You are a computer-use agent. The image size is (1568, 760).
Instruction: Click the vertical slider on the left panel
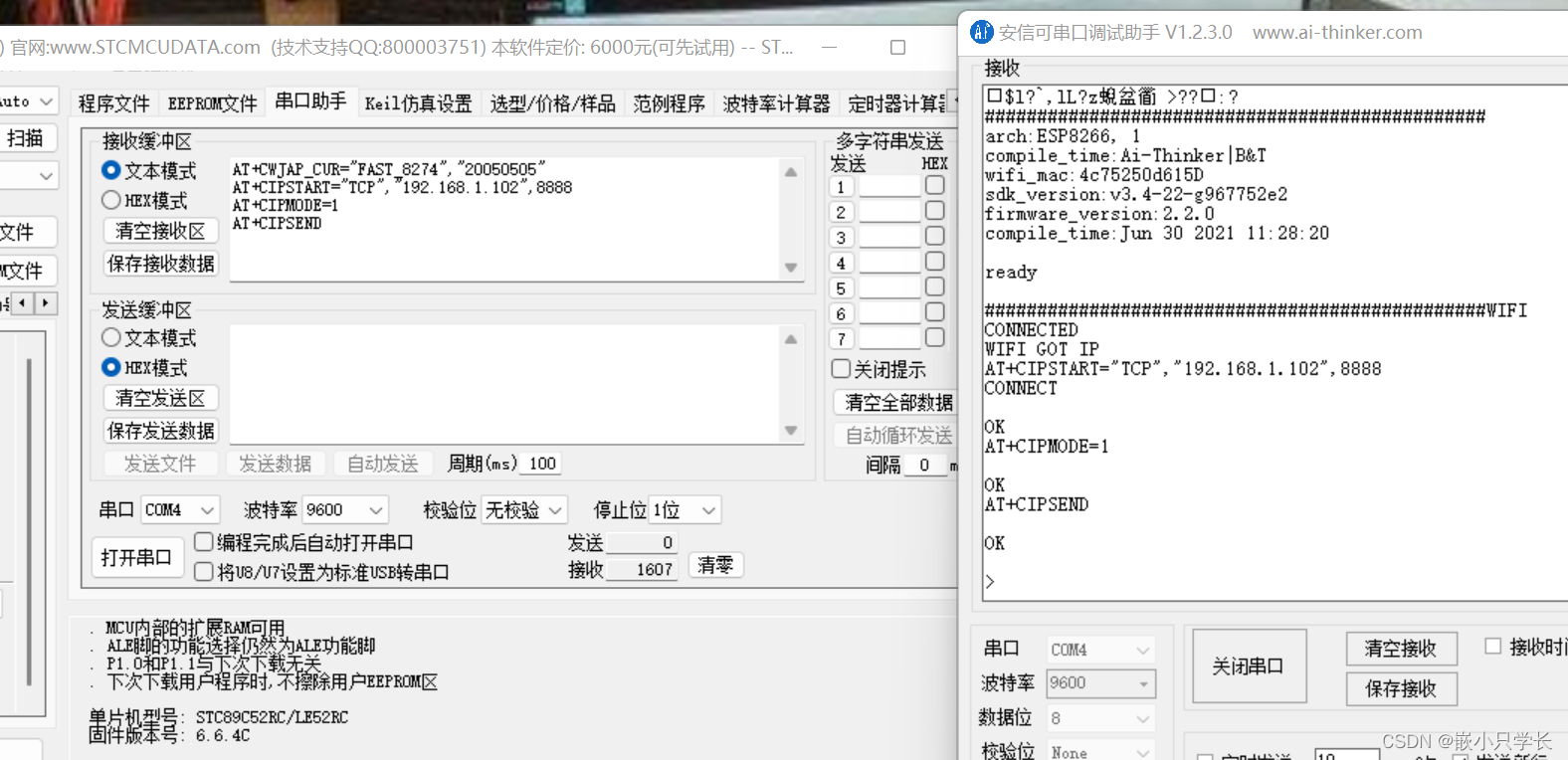click(x=29, y=522)
